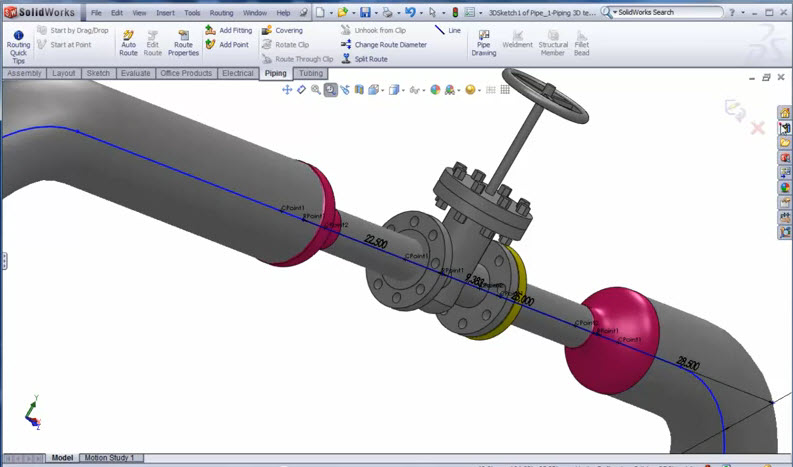The width and height of the screenshot is (793, 467).
Task: Click the Open file folder icon
Action: click(342, 12)
